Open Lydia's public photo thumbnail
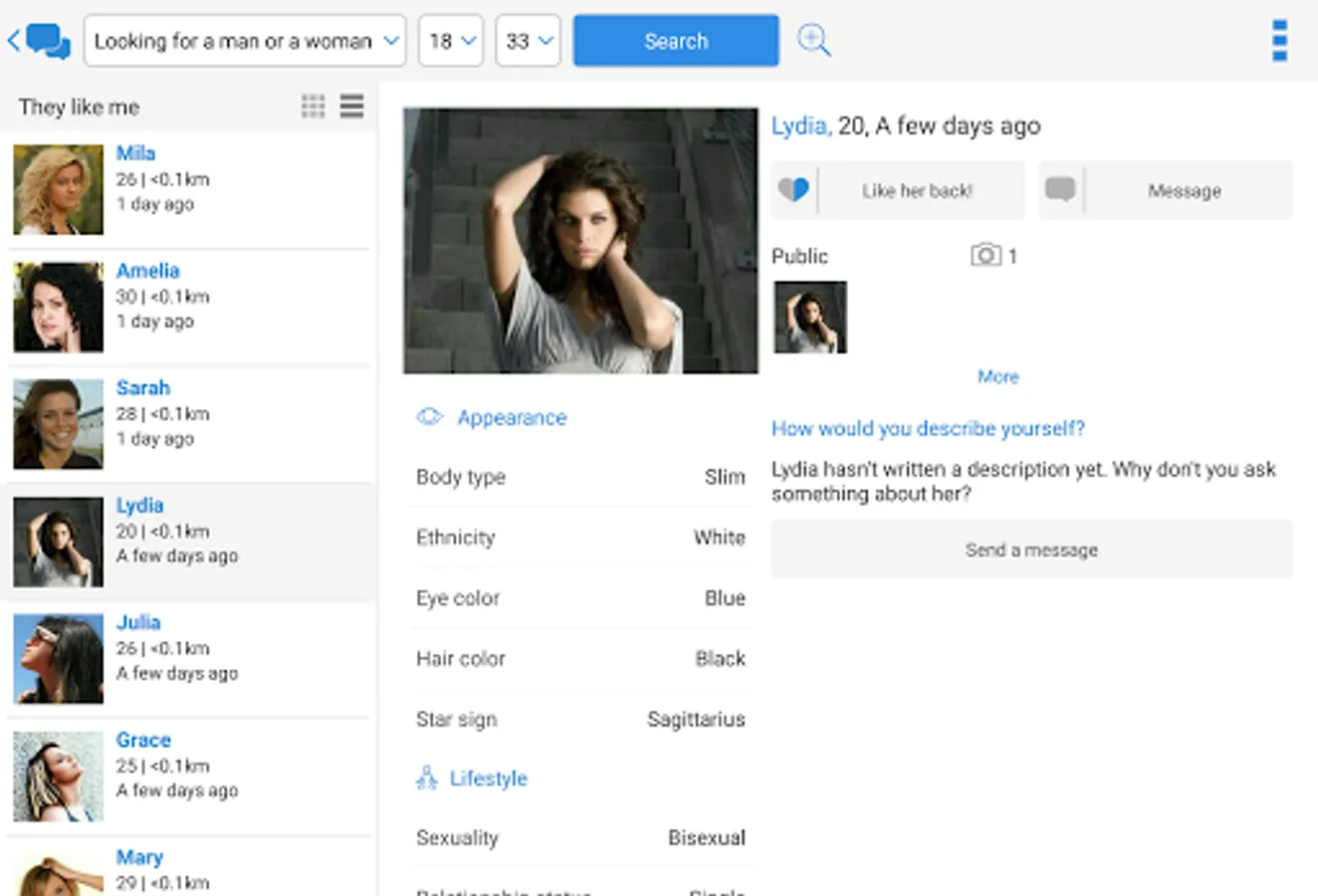 coord(810,317)
